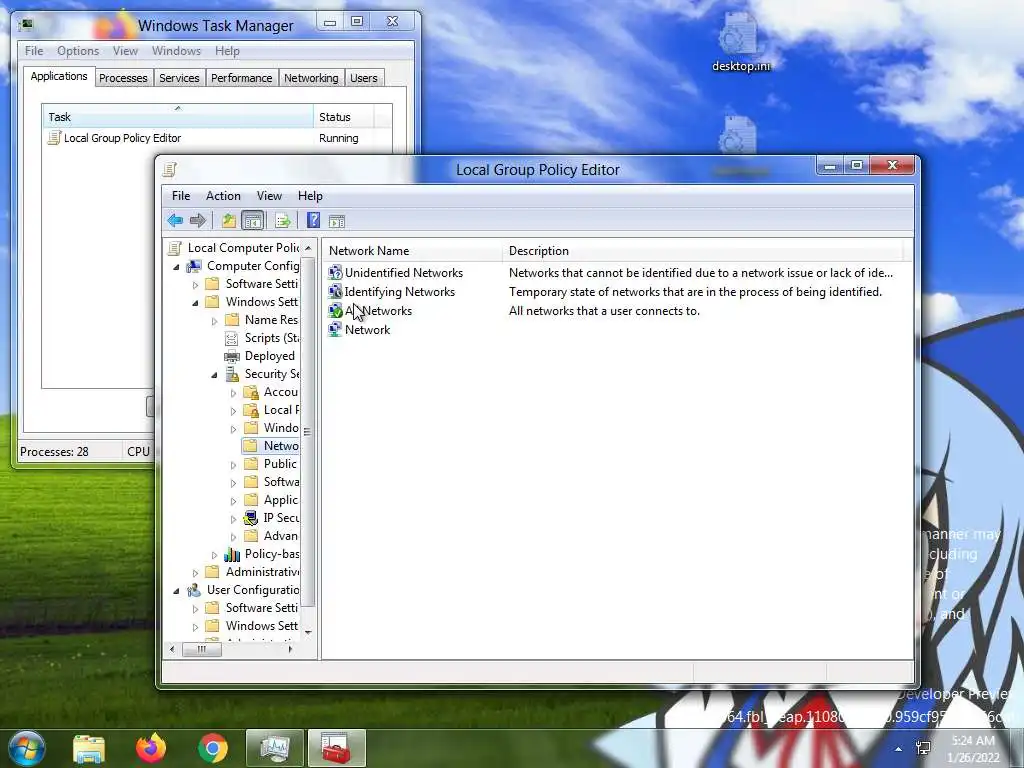Click the Forward arrow in the Policy Editor toolbar
The width and height of the screenshot is (1024, 768).
(x=197, y=221)
